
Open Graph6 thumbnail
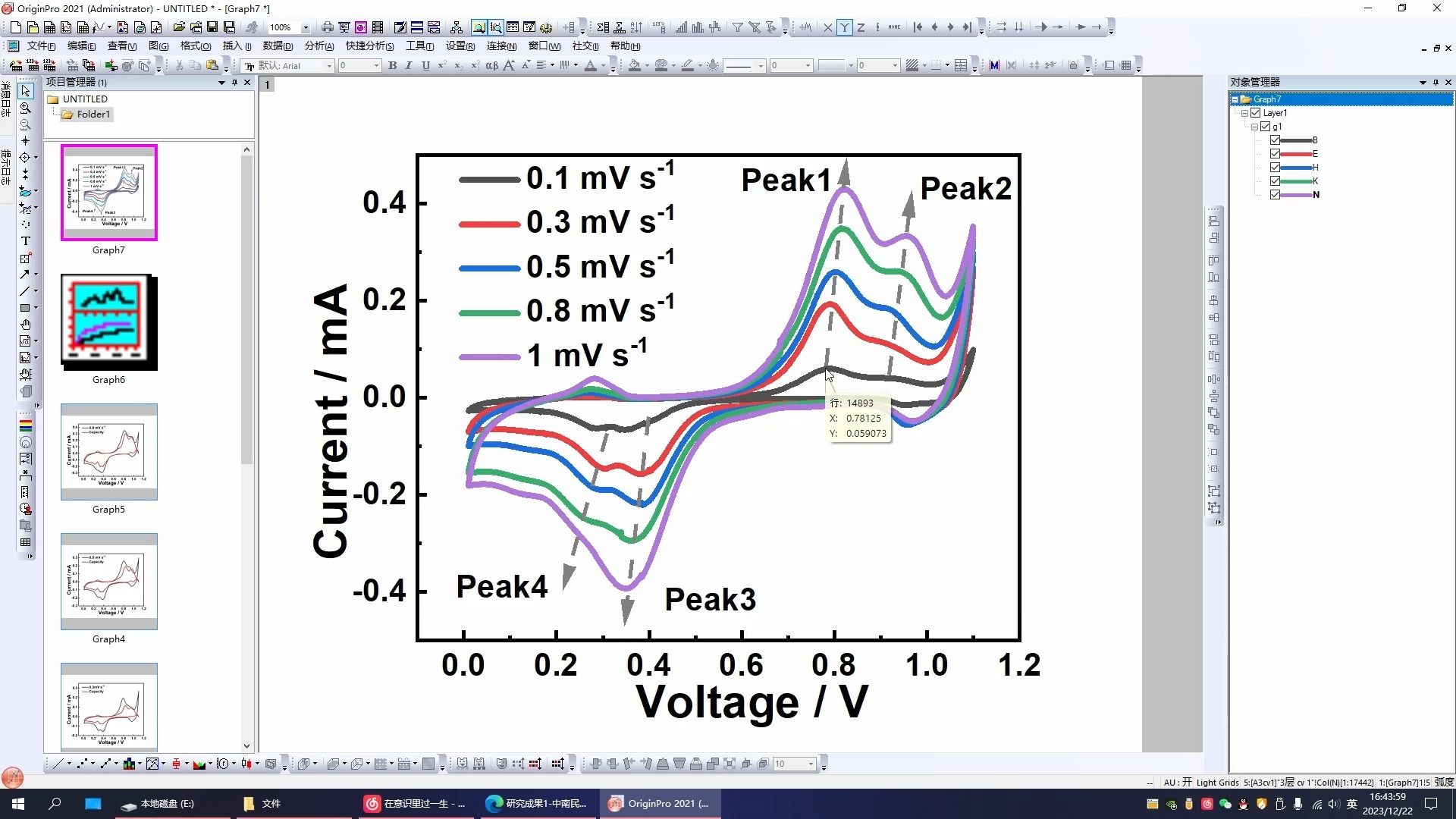pyautogui.click(x=108, y=322)
